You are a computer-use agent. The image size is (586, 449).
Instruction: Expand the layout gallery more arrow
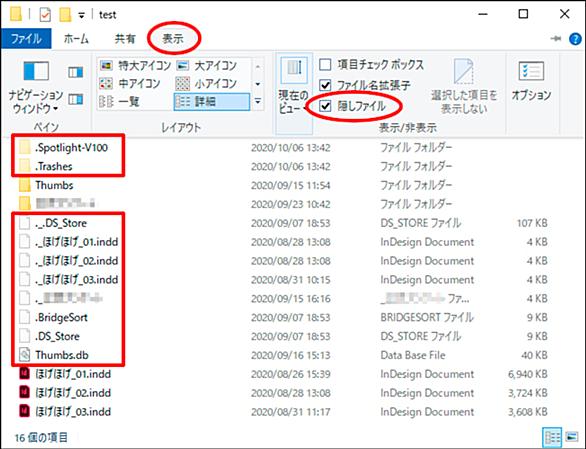click(x=258, y=101)
